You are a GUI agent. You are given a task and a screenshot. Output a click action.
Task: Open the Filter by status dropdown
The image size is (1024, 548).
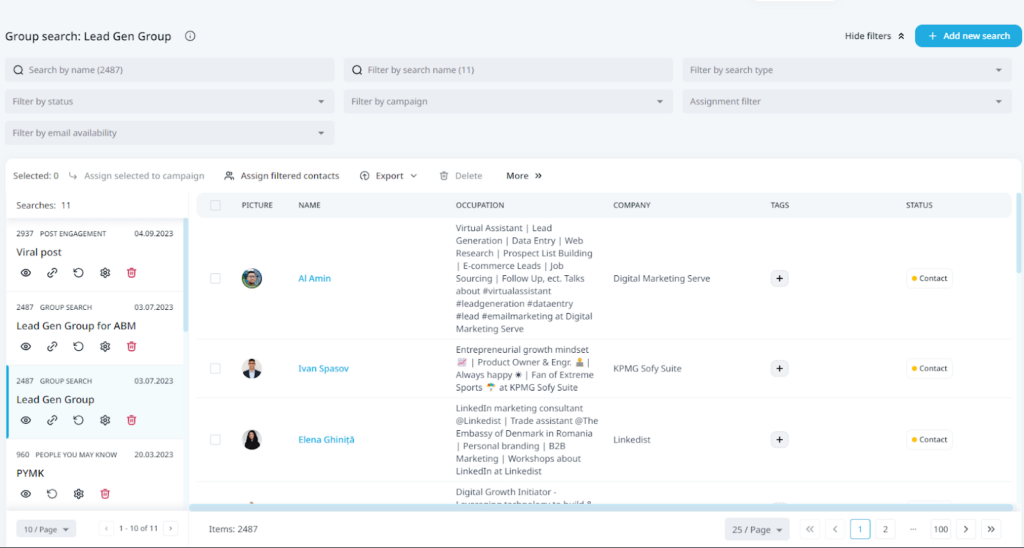click(169, 101)
